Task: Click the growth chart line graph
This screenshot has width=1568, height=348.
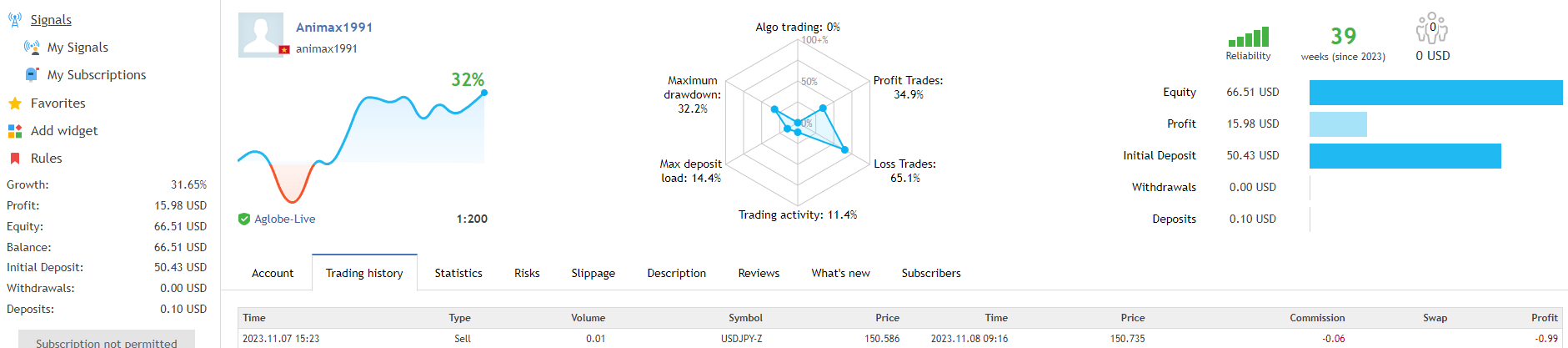Action: 363,134
